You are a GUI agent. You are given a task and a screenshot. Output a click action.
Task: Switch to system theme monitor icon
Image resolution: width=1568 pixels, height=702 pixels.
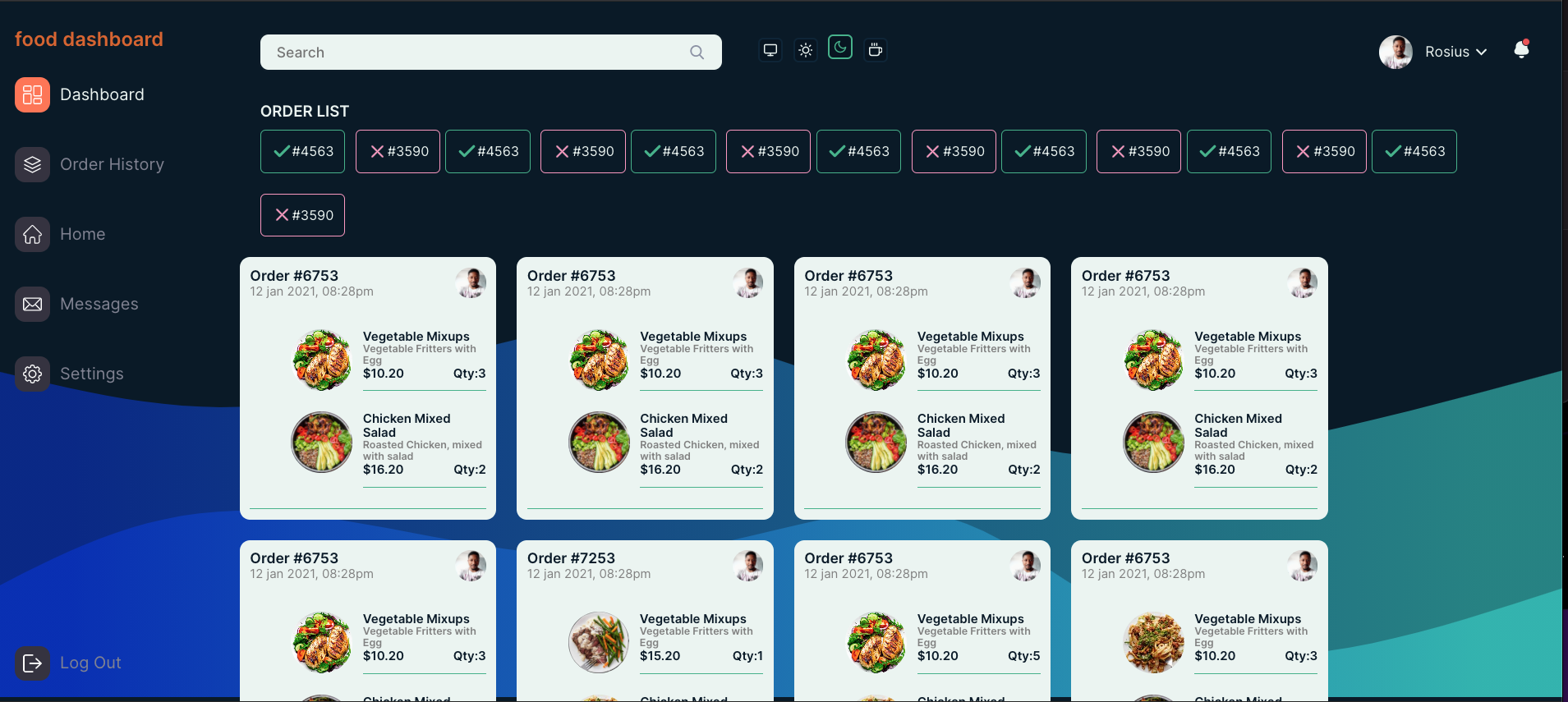(x=770, y=50)
